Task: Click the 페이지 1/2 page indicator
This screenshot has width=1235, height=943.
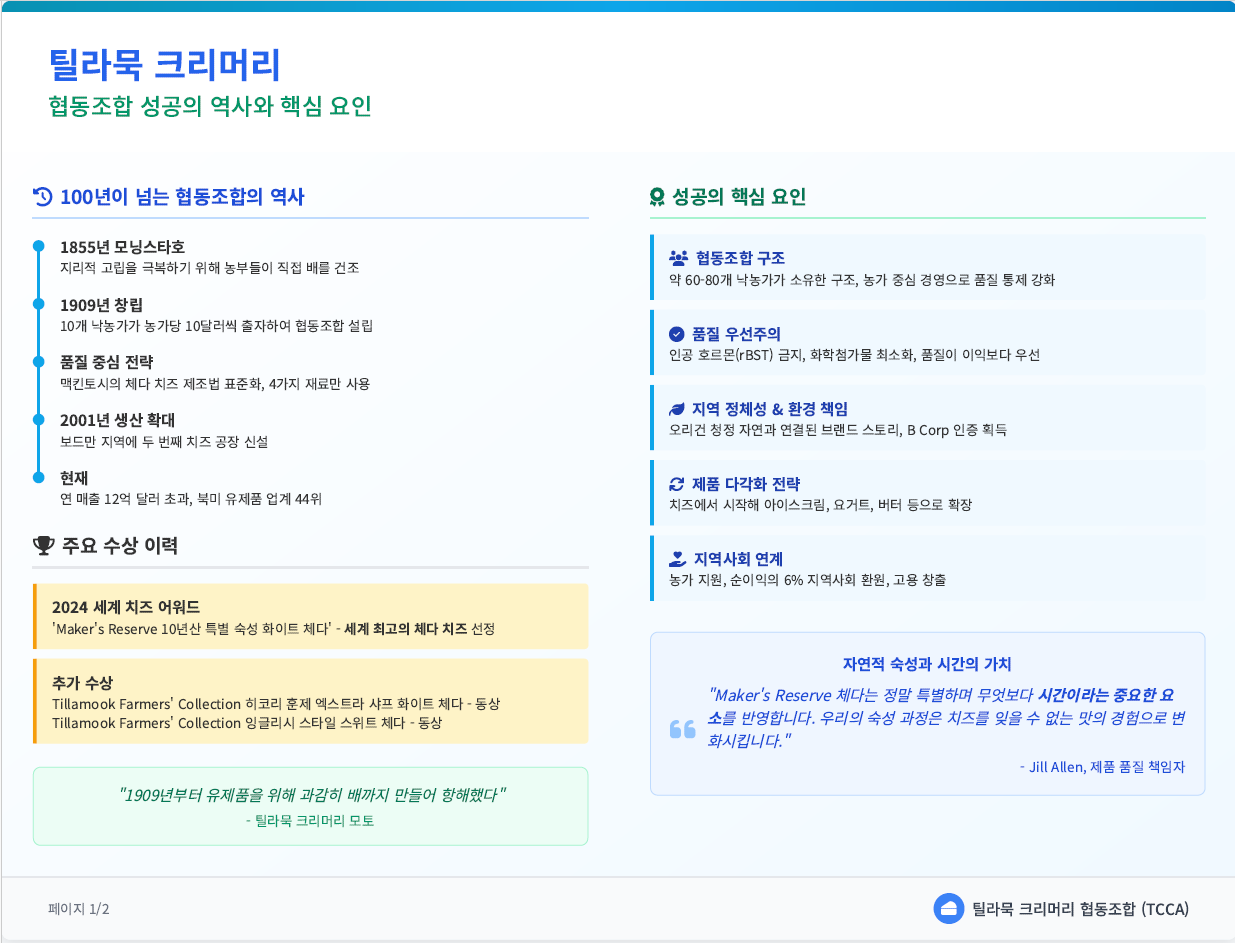Action: click(79, 909)
